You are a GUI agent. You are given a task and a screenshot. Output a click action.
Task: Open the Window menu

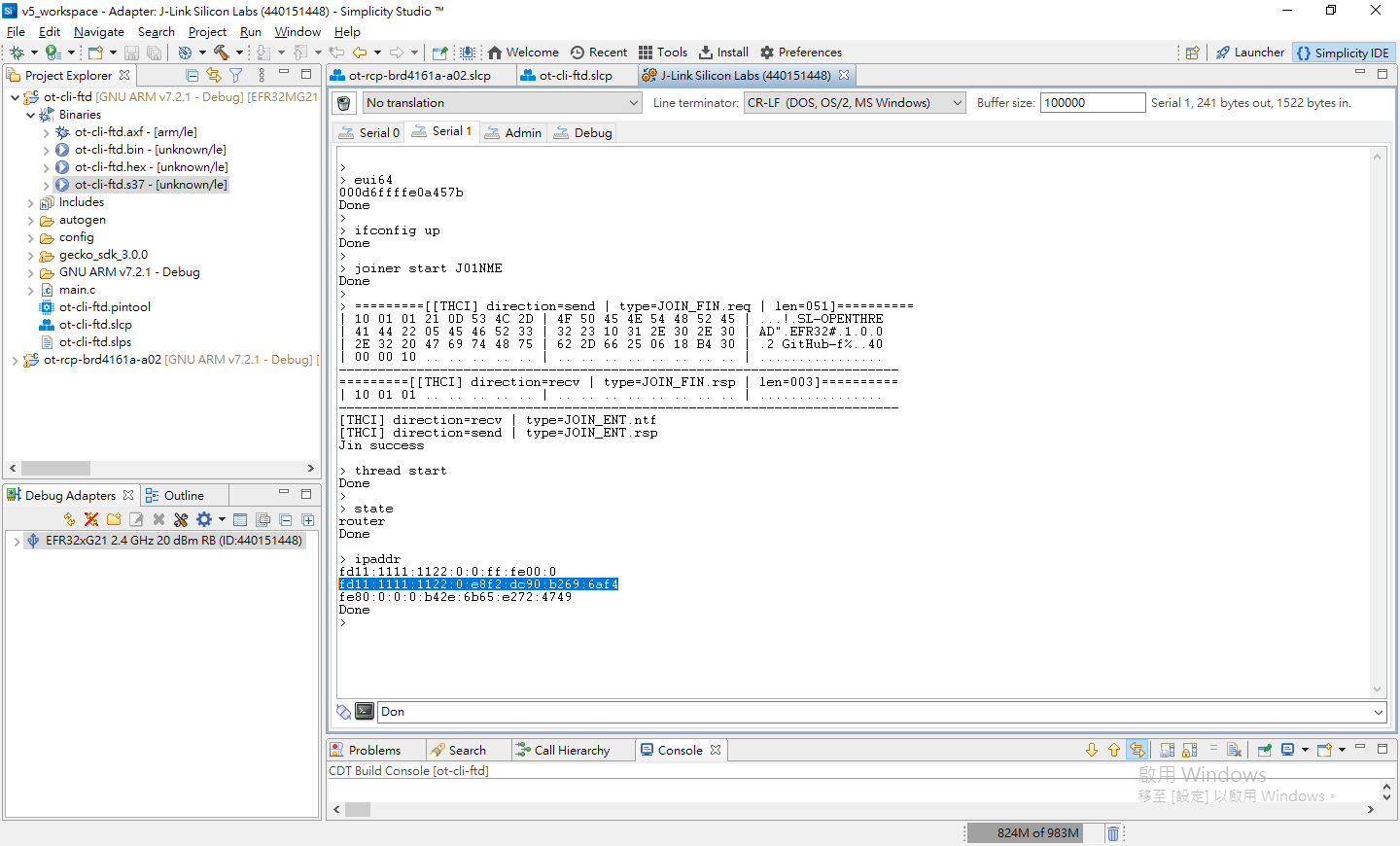point(297,31)
